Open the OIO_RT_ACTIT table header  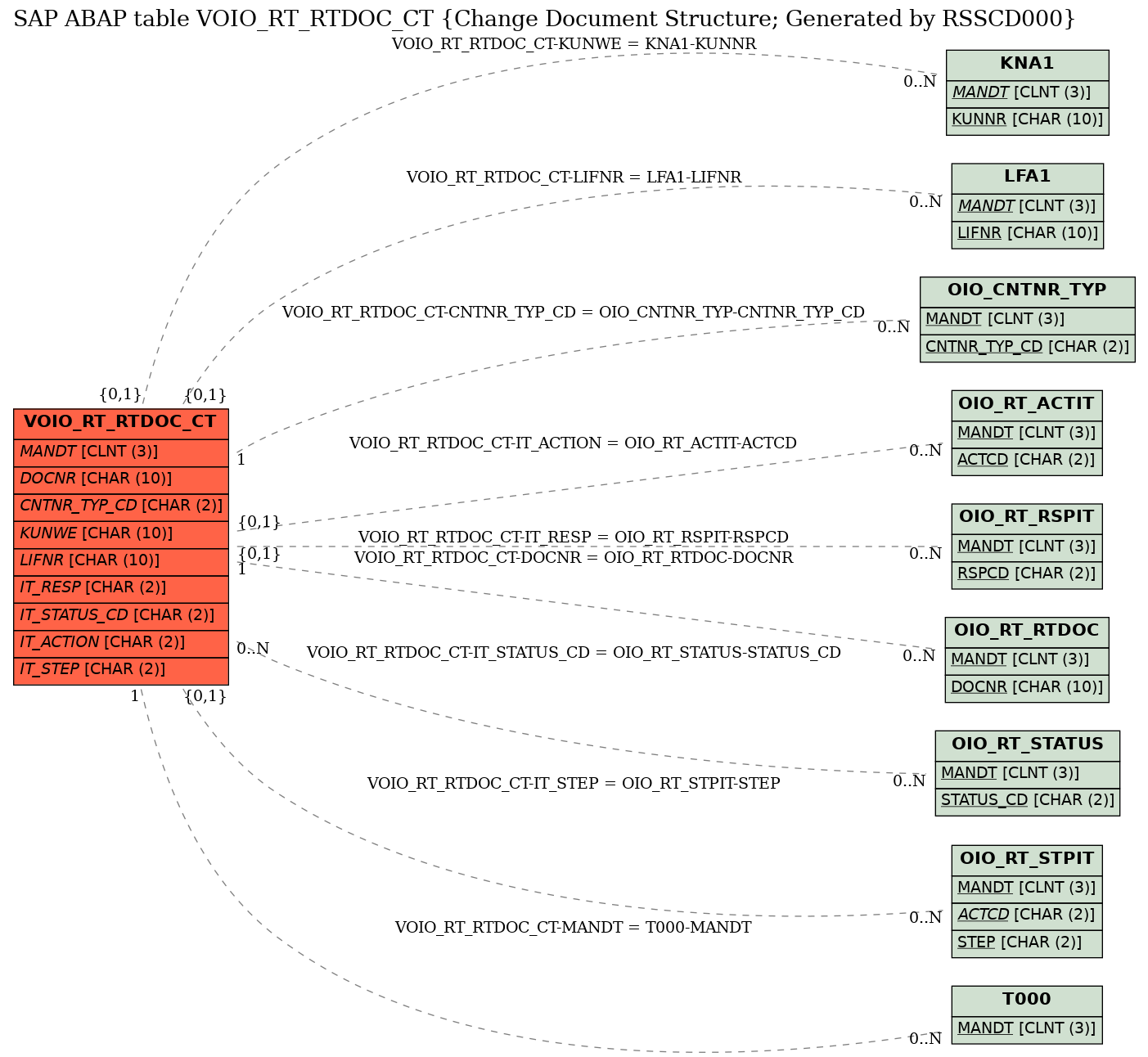[x=1027, y=405]
